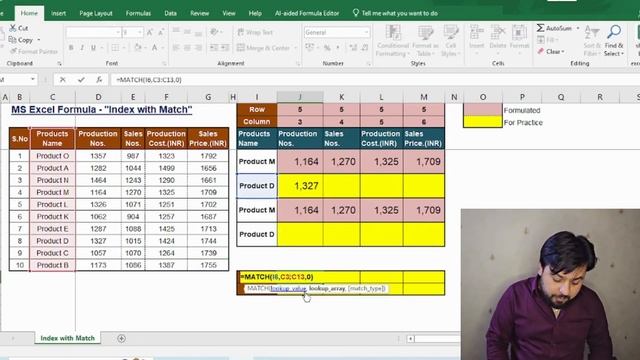Image resolution: width=640 pixels, height=360 pixels.
Task: Click the Product O cell
Action: click(x=52, y=156)
